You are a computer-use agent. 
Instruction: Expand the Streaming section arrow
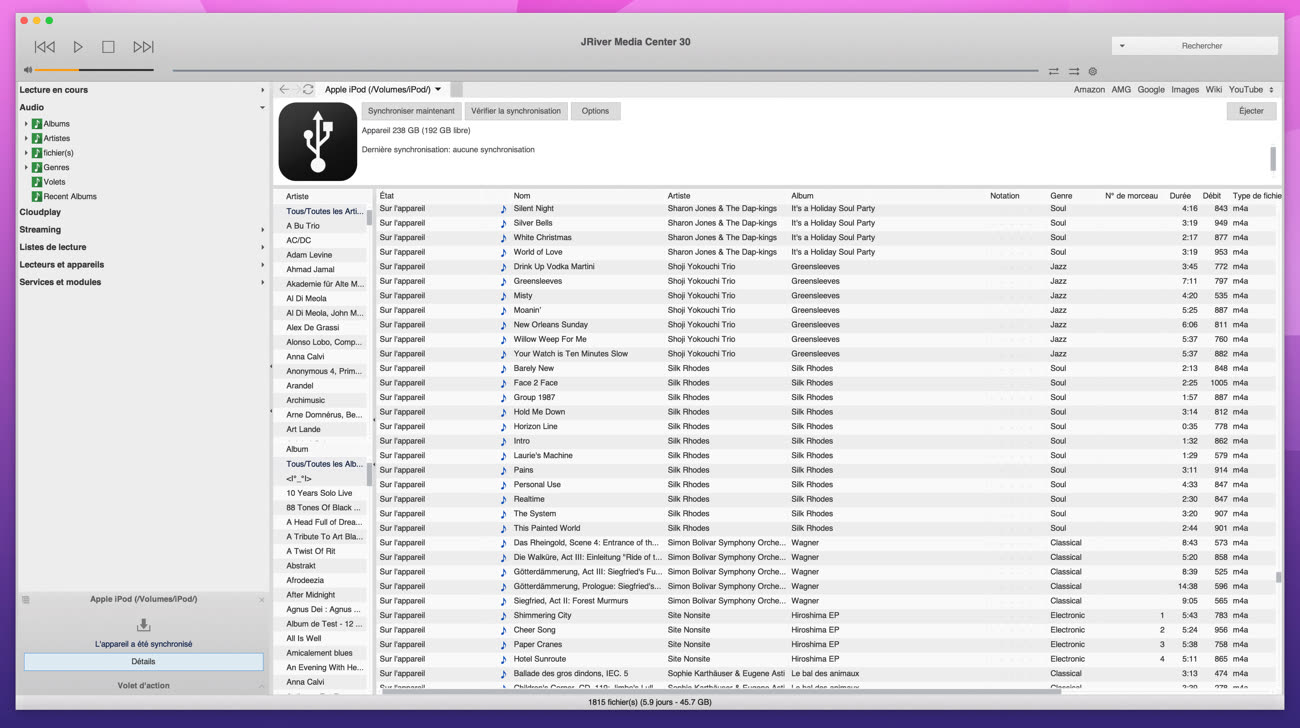(262, 230)
